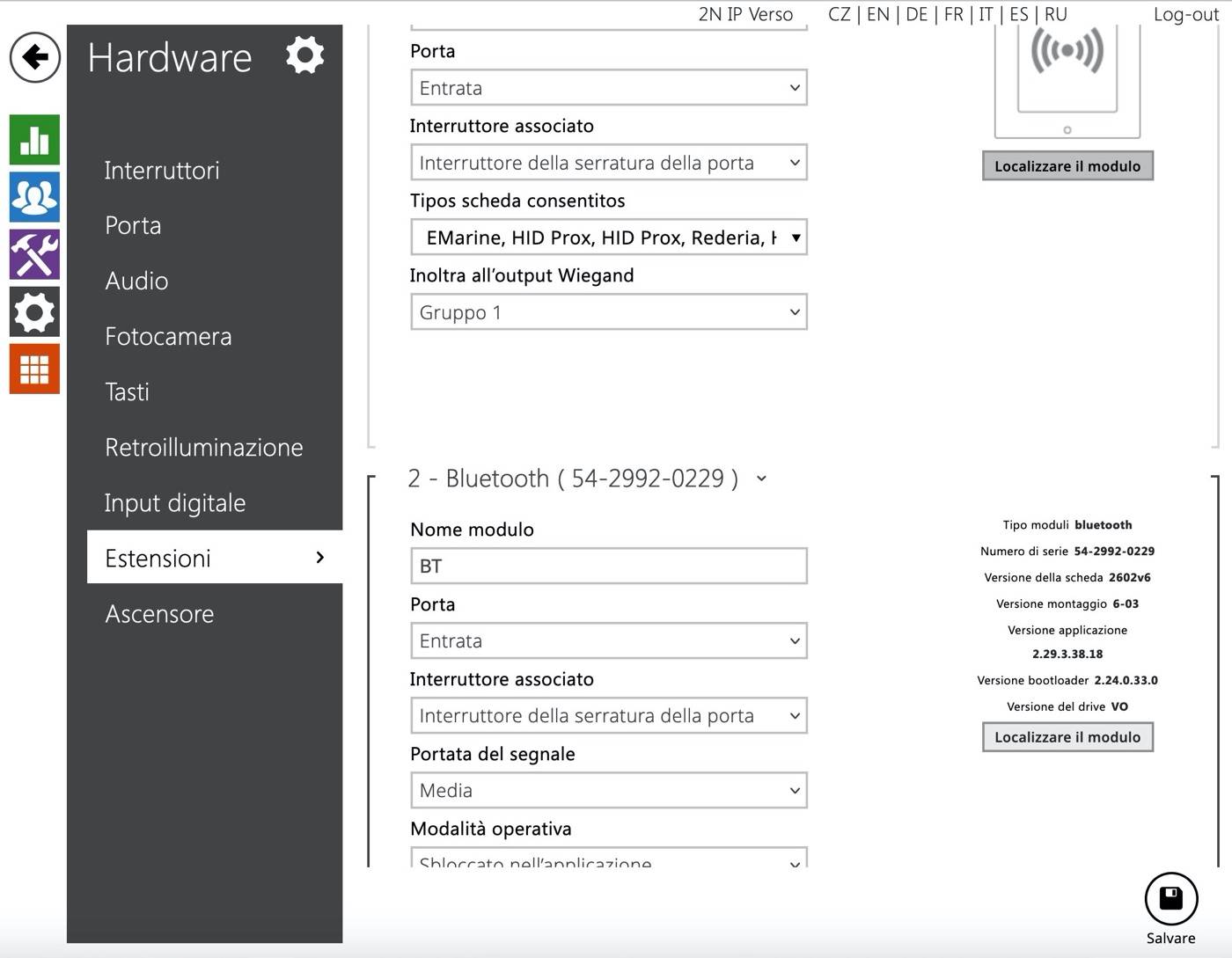The image size is (1232, 958).
Task: Go to the Audio menu item
Action: point(136,282)
